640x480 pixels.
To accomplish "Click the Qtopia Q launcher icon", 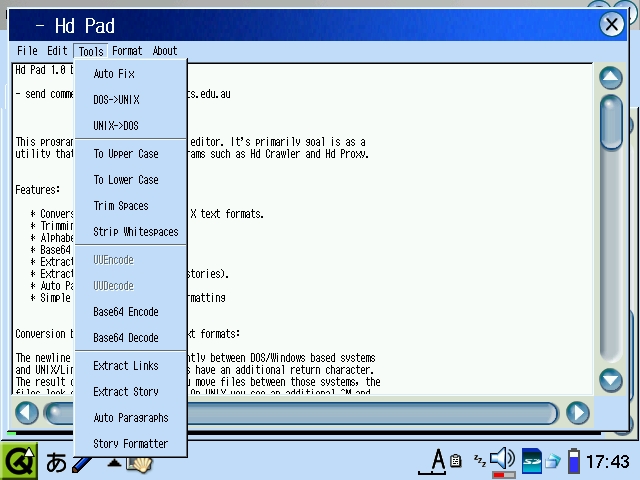I will [19, 461].
